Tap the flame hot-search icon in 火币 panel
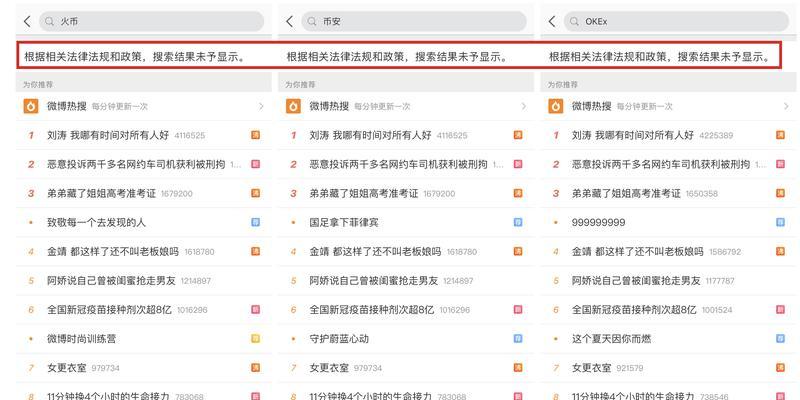Viewport: 800px width, 400px height. pyautogui.click(x=31, y=106)
